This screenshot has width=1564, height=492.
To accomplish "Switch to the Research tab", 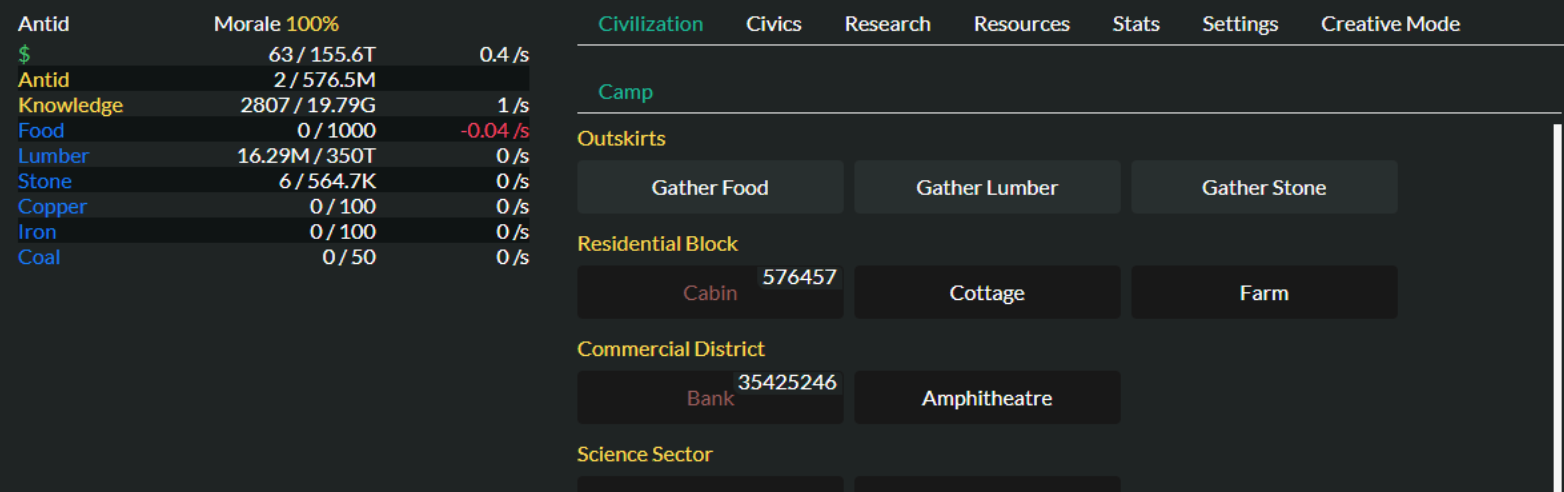I will coord(887,24).
